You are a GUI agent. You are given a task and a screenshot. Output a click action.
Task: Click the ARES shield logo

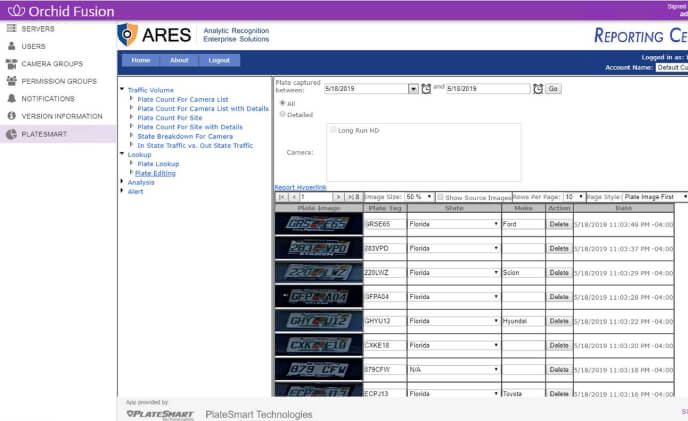(x=128, y=35)
